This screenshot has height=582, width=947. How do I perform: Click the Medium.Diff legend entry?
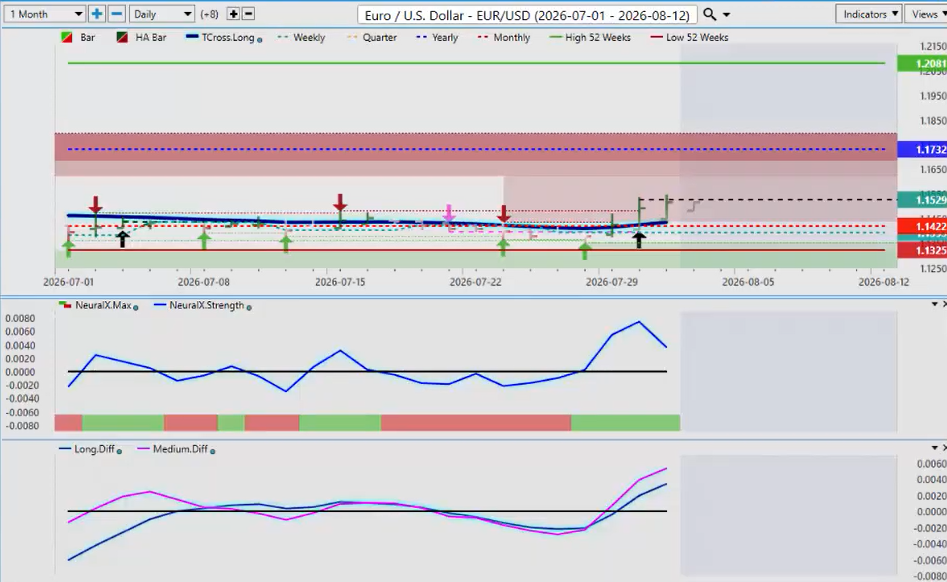(x=173, y=449)
